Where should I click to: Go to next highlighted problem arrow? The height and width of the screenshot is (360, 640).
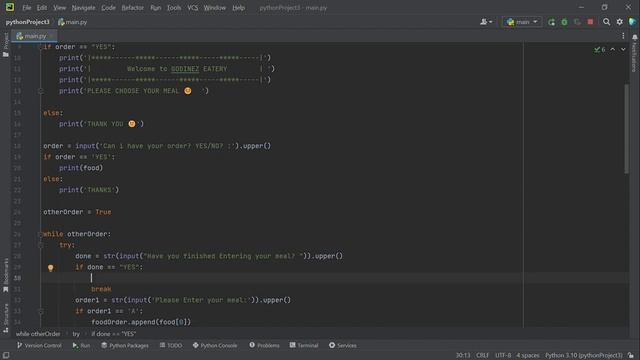(x=623, y=49)
